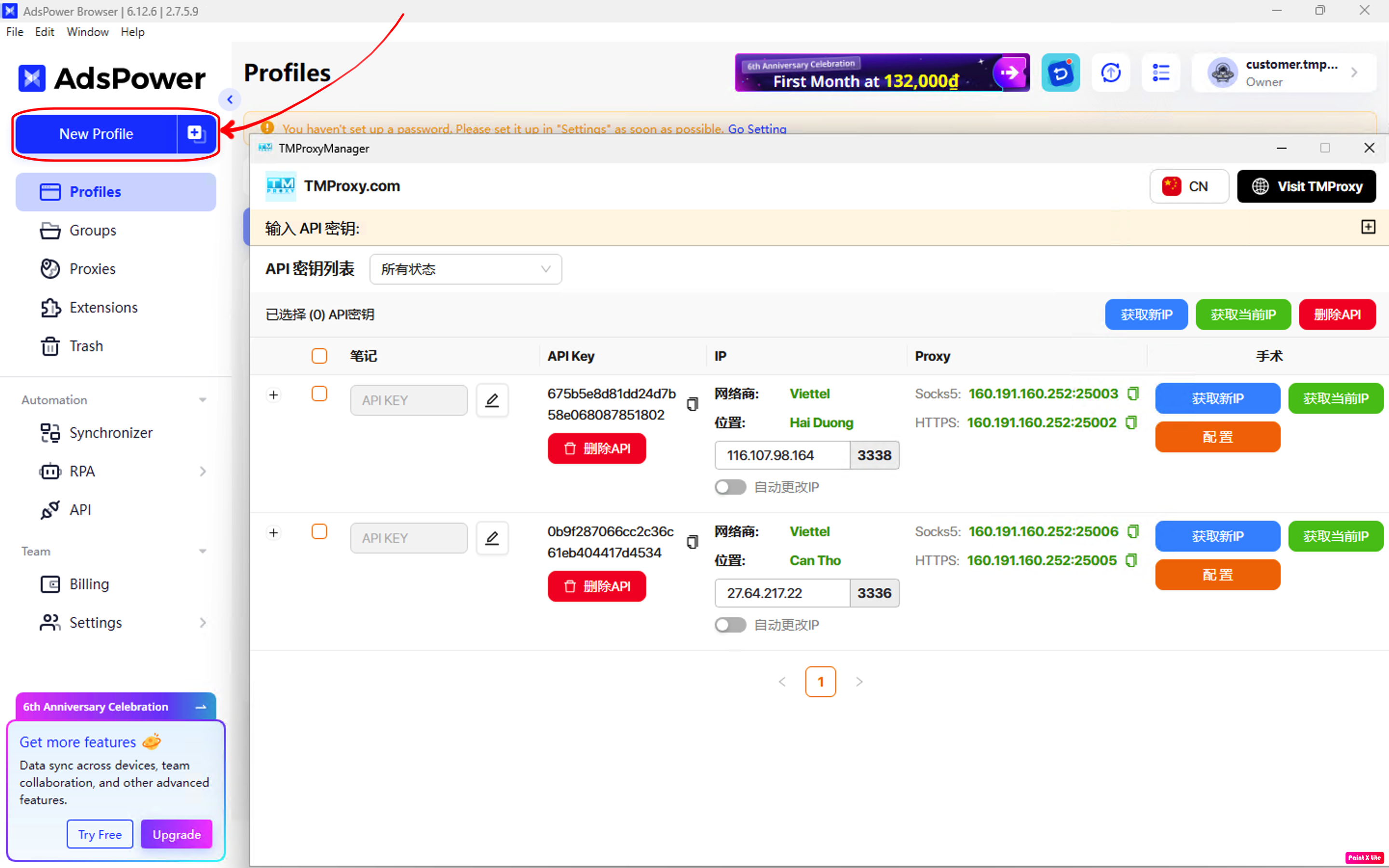1389x868 pixels.
Task: Open the task list icon in the header
Action: [x=1160, y=73]
